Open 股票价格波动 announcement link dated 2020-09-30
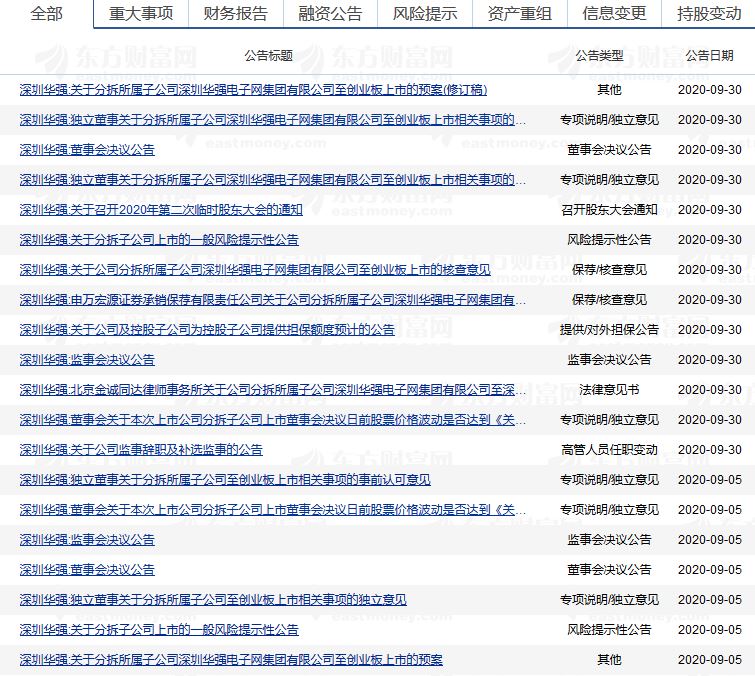Image resolution: width=755 pixels, height=676 pixels. 273,420
